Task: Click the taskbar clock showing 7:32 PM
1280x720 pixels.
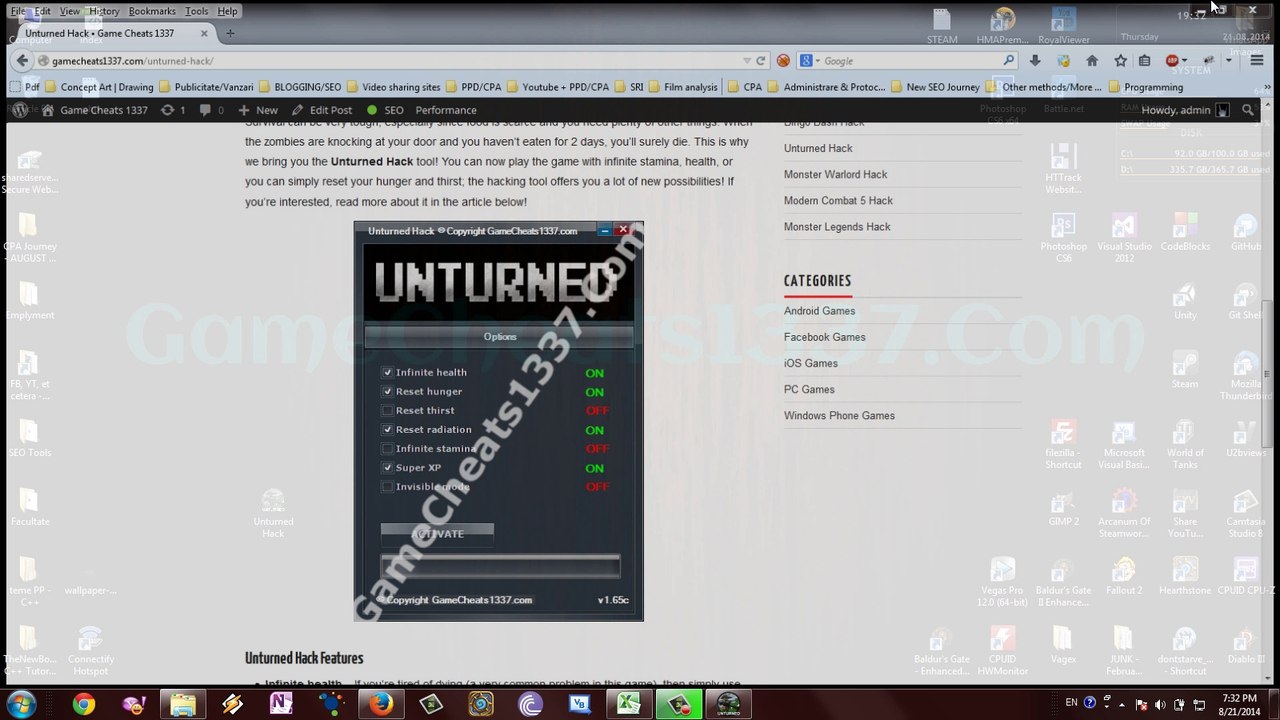Action: pyautogui.click(x=1239, y=704)
